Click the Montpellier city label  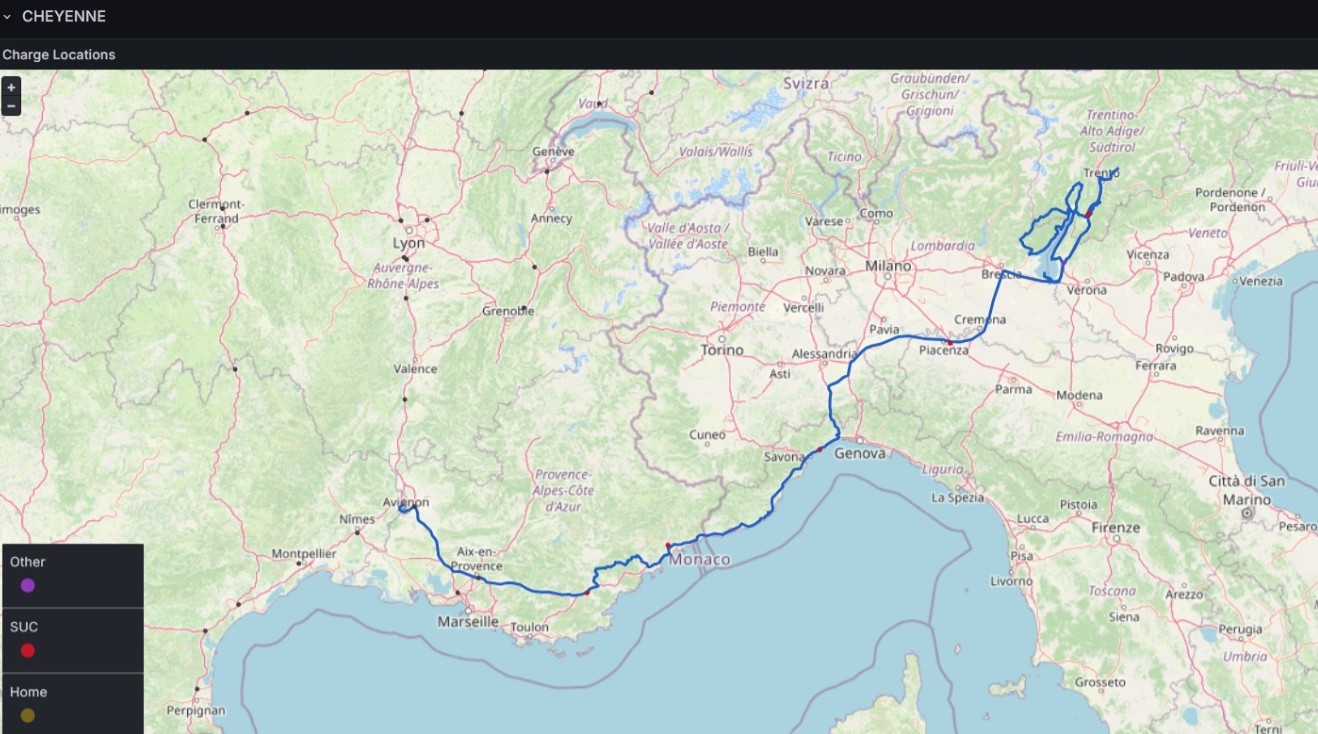coord(304,553)
